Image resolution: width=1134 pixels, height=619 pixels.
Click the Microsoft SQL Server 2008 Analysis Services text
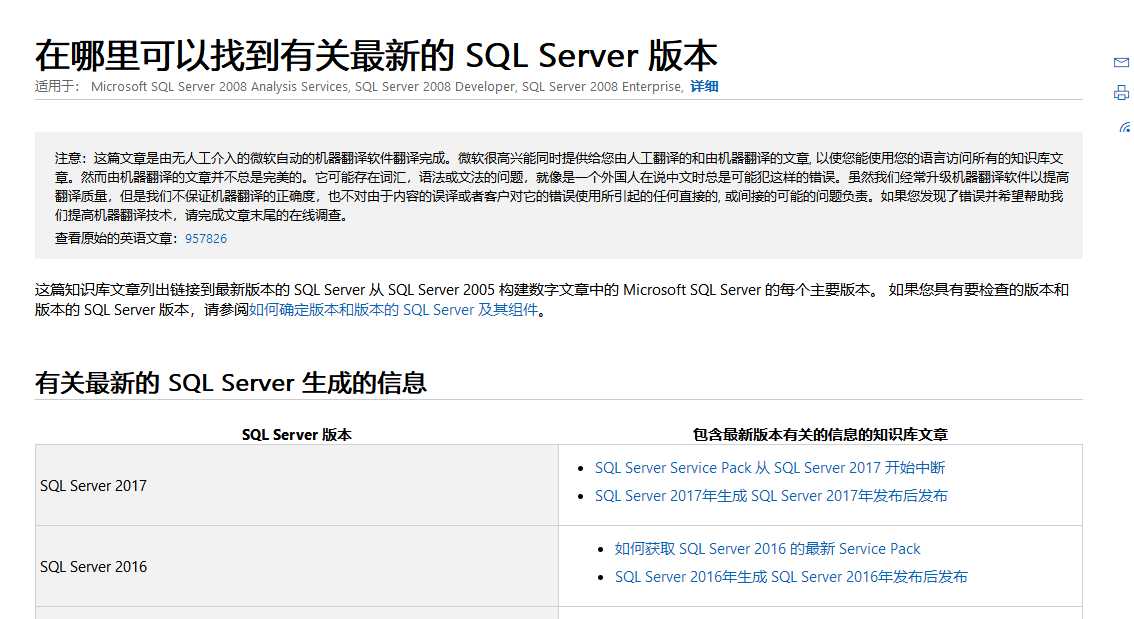(219, 87)
